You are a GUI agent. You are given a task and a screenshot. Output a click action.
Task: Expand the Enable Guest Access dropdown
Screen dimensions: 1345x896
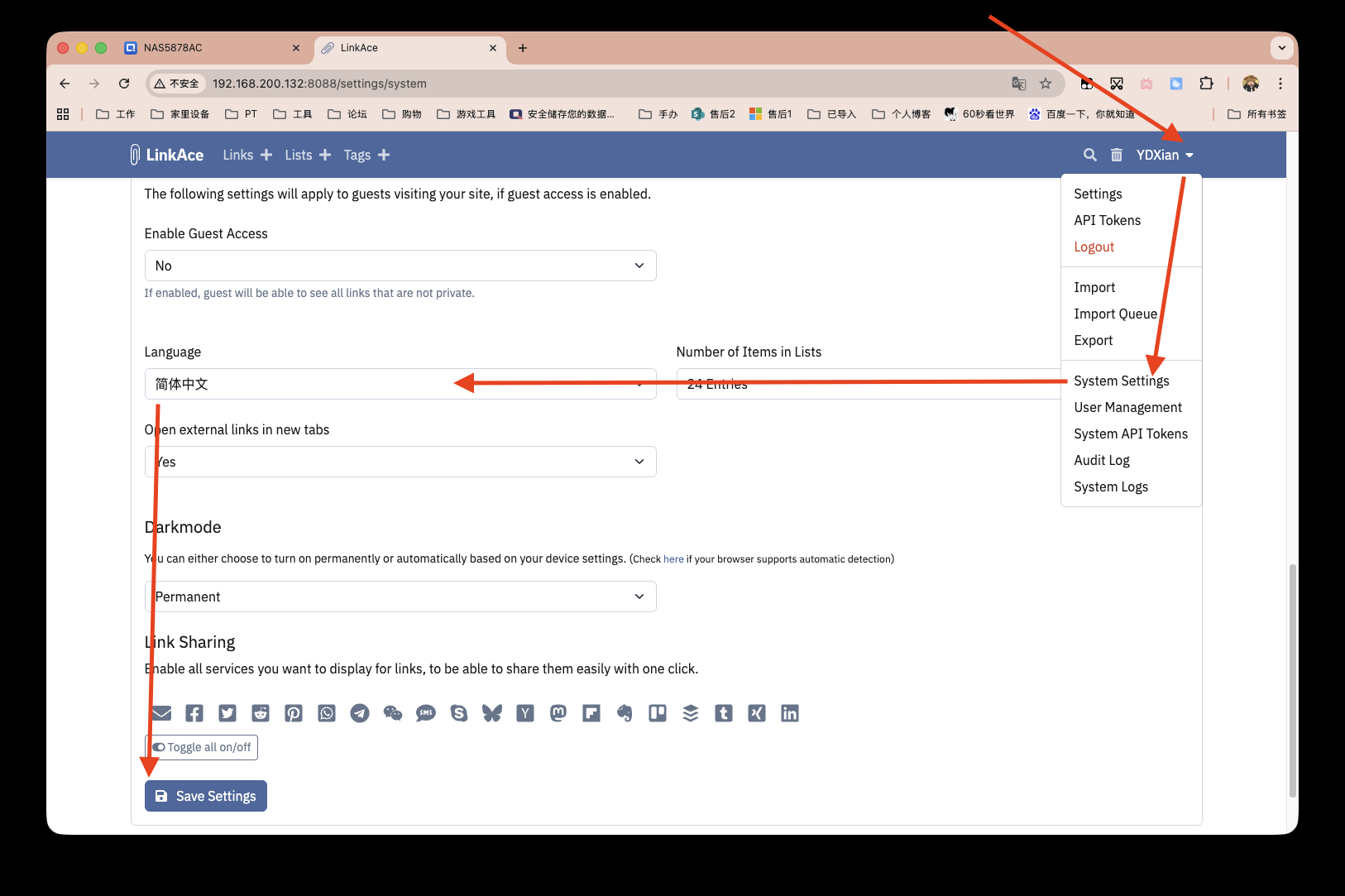(400, 266)
